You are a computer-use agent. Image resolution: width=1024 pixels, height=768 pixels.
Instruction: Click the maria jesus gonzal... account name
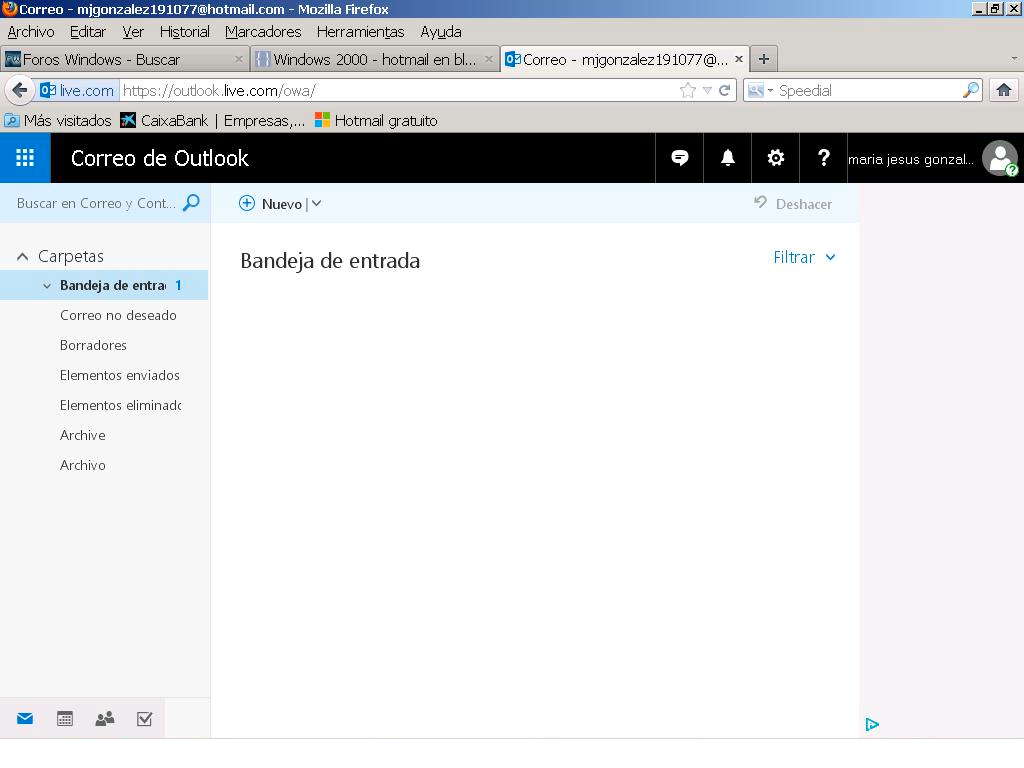pyautogui.click(x=910, y=159)
